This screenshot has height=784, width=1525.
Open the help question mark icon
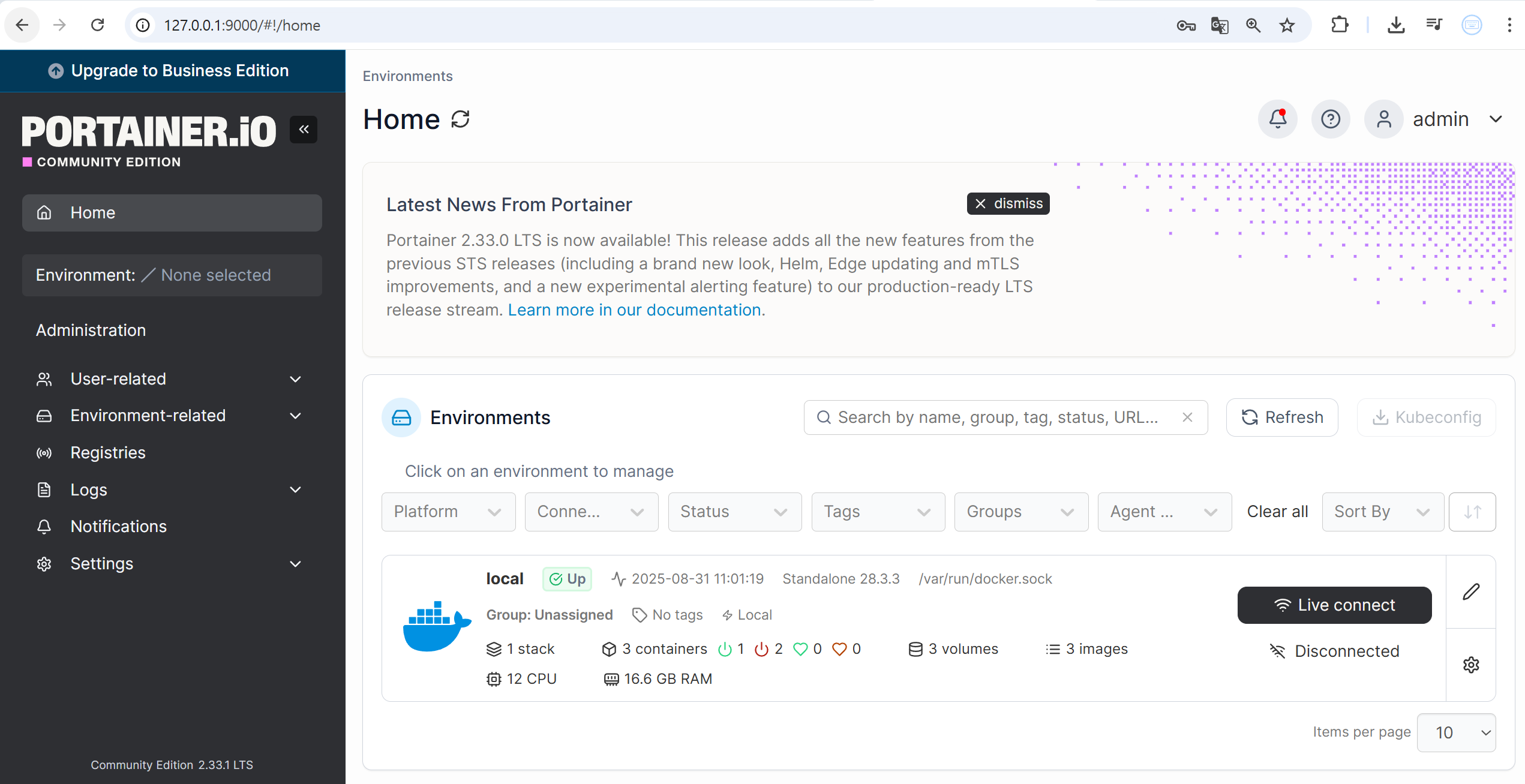(x=1330, y=119)
